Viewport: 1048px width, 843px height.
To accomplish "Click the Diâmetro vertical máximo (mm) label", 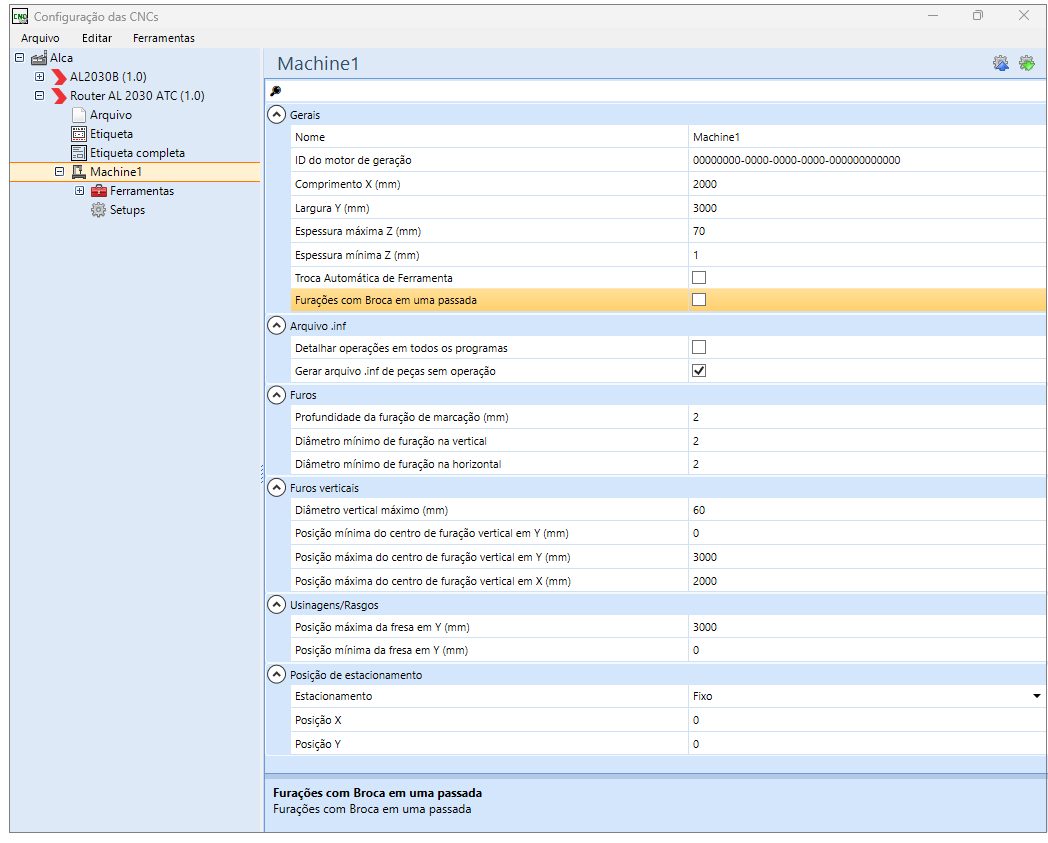I will point(372,510).
